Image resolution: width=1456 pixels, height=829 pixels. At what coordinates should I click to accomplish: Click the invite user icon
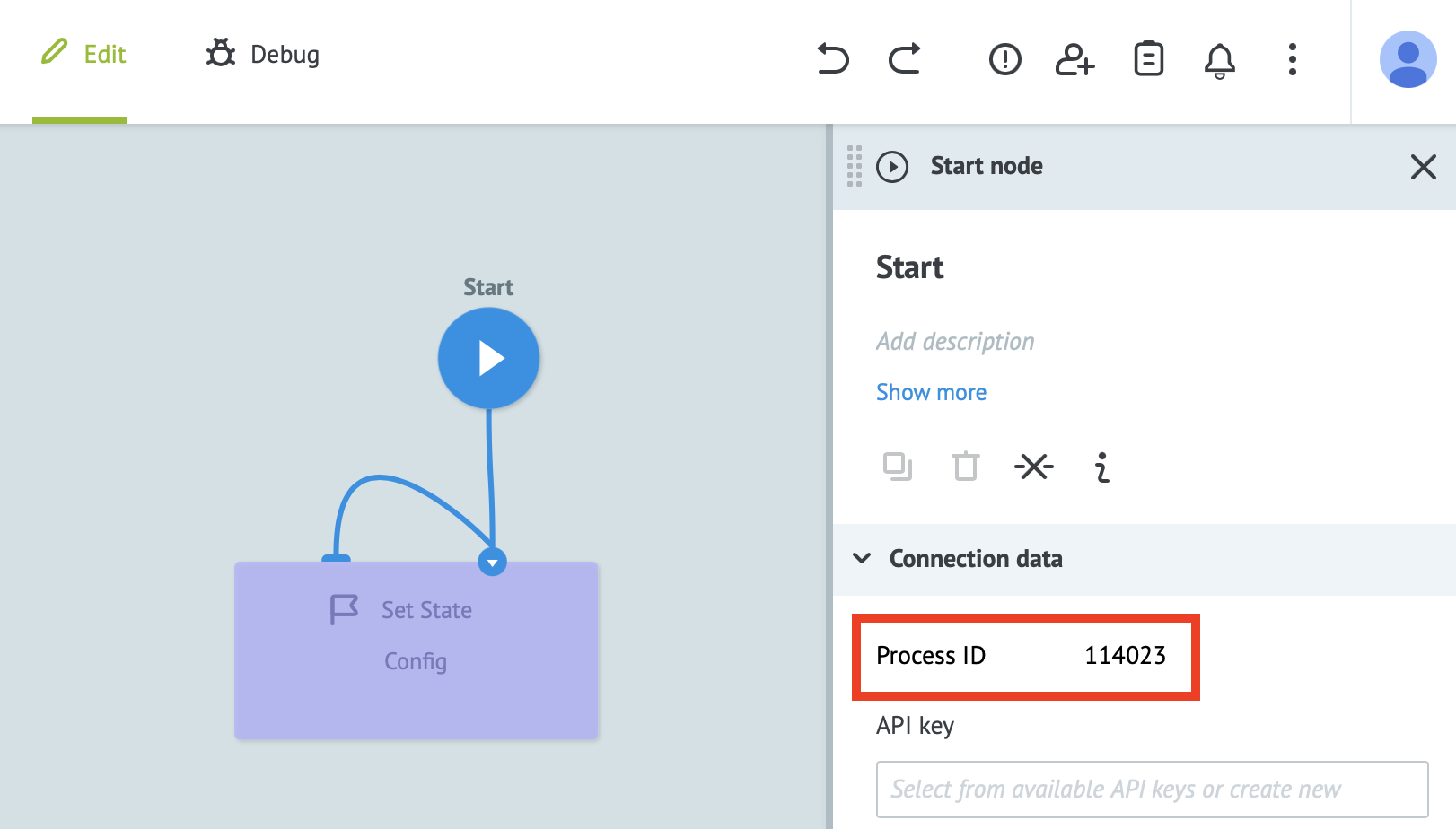pyautogui.click(x=1074, y=60)
